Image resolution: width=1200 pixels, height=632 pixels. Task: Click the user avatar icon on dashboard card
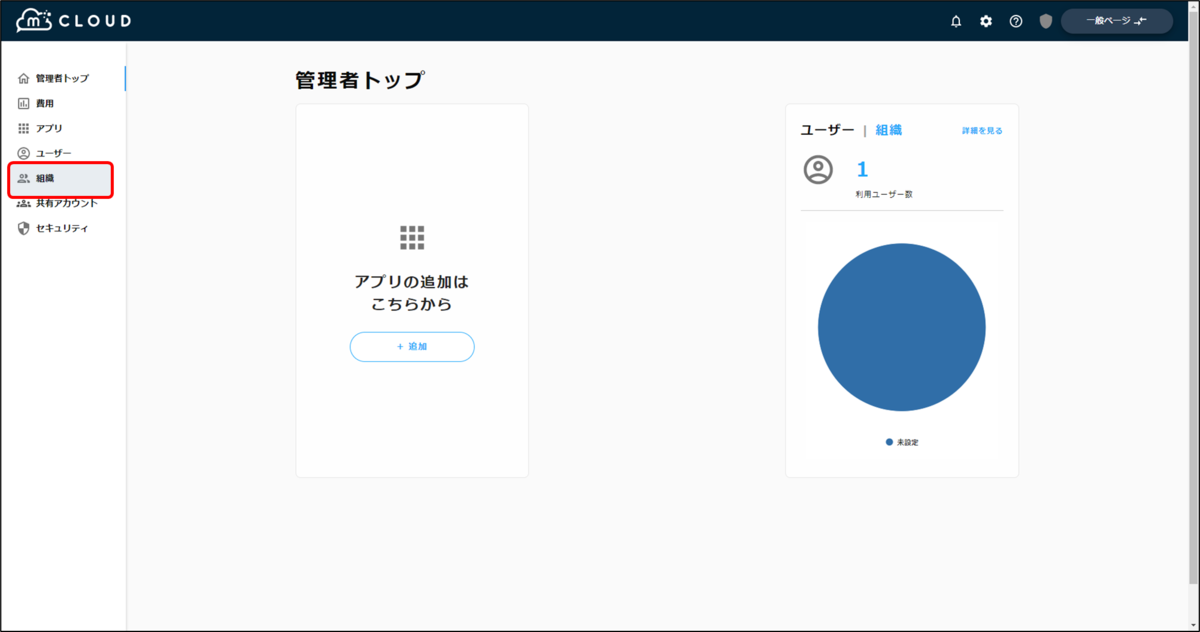(x=818, y=170)
